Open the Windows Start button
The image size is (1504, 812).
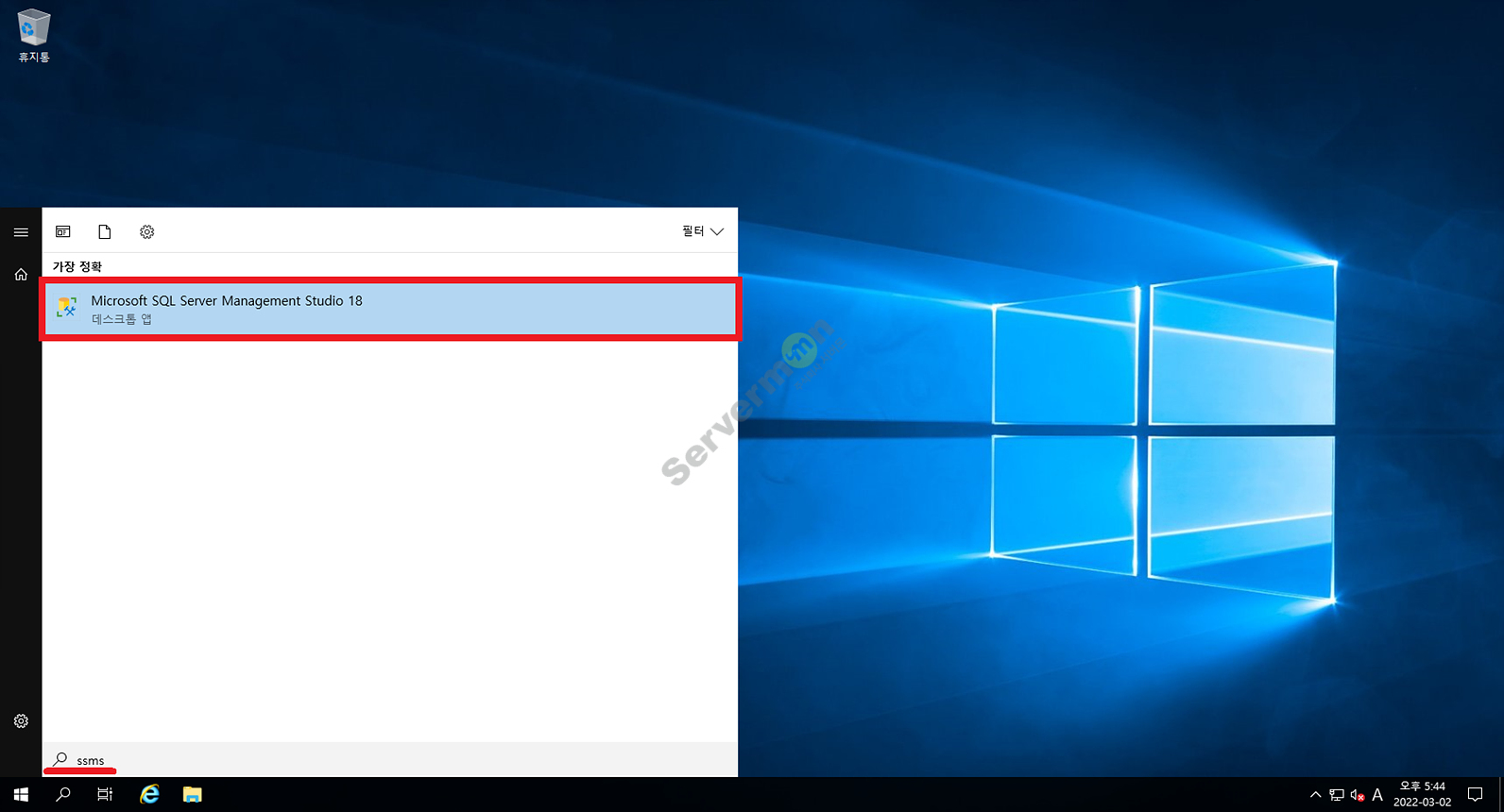tap(21, 795)
